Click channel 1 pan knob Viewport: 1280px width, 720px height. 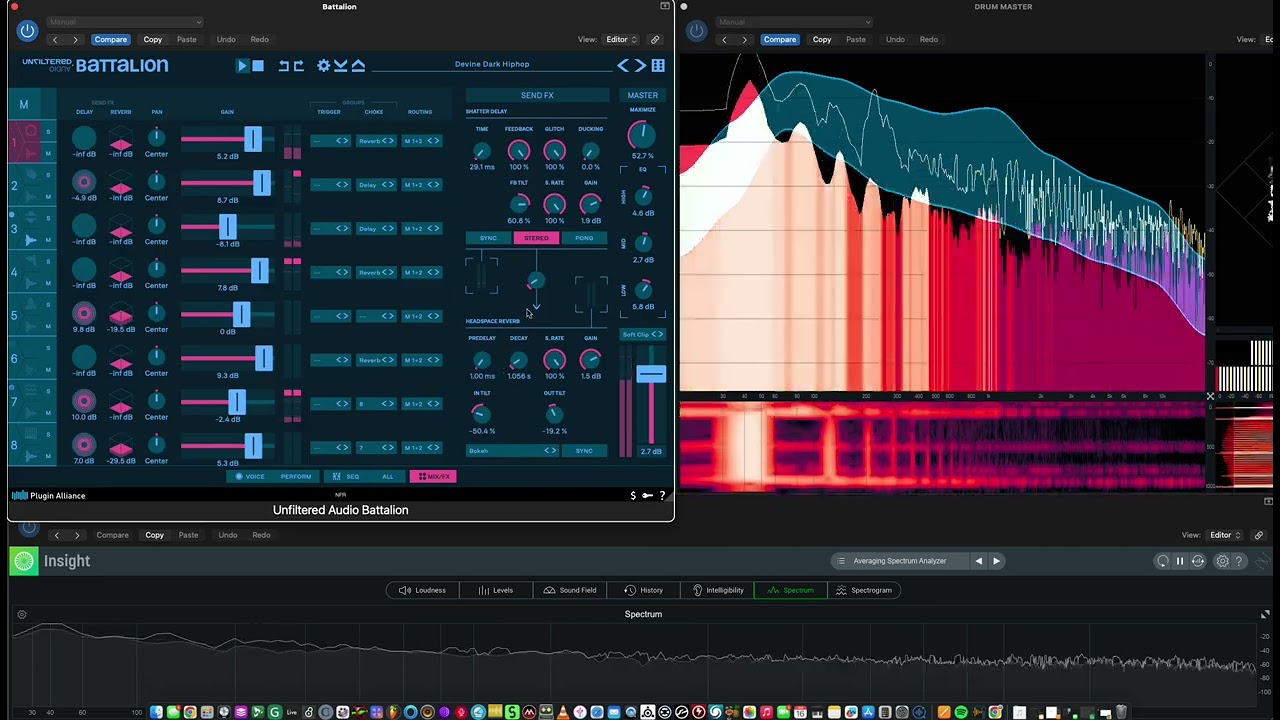(156, 137)
